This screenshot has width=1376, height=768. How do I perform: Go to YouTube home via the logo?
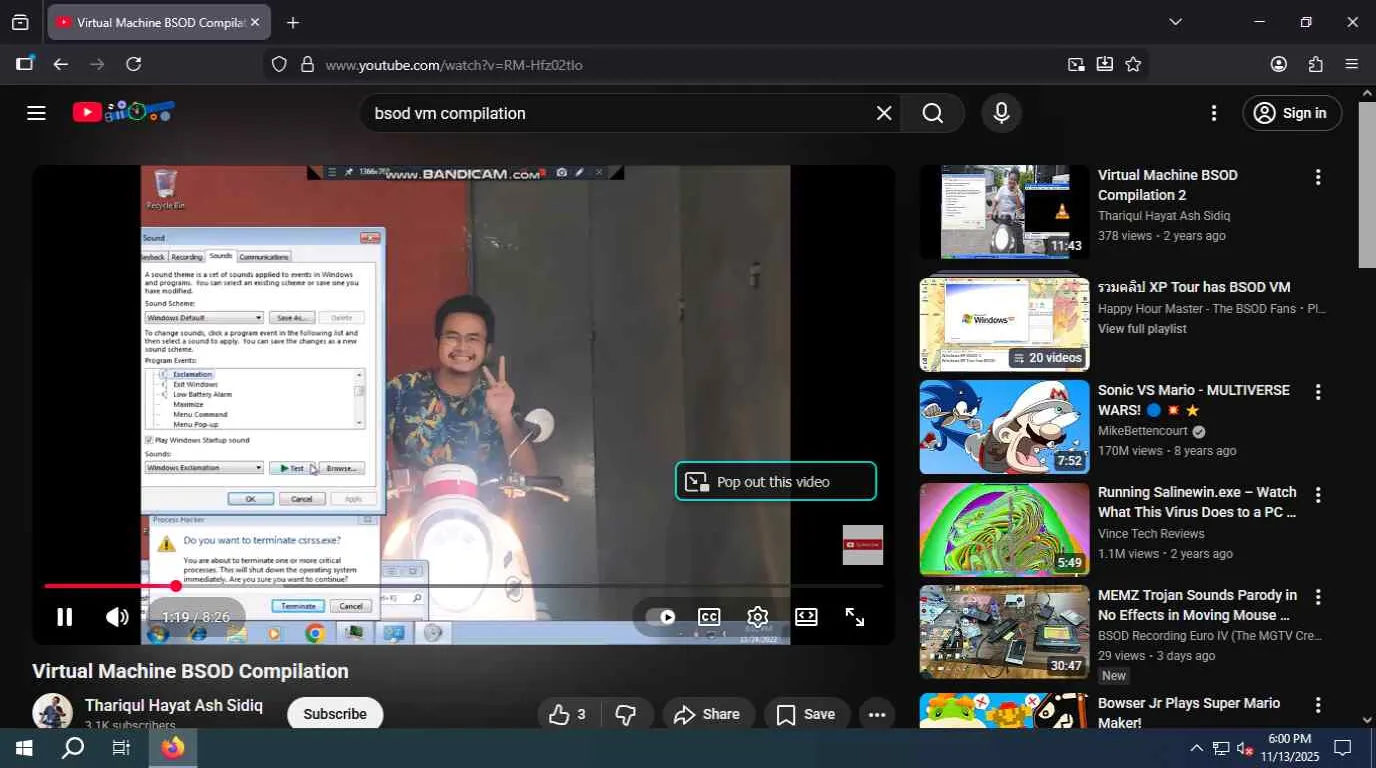tap(124, 112)
